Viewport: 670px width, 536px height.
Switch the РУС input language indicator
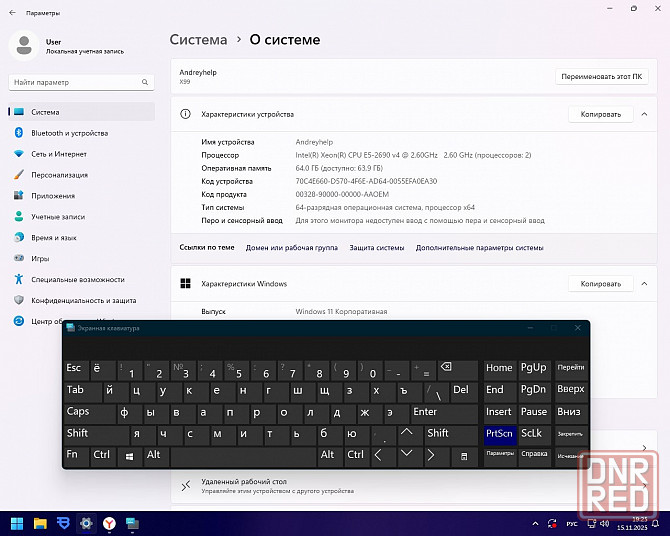tap(572, 524)
